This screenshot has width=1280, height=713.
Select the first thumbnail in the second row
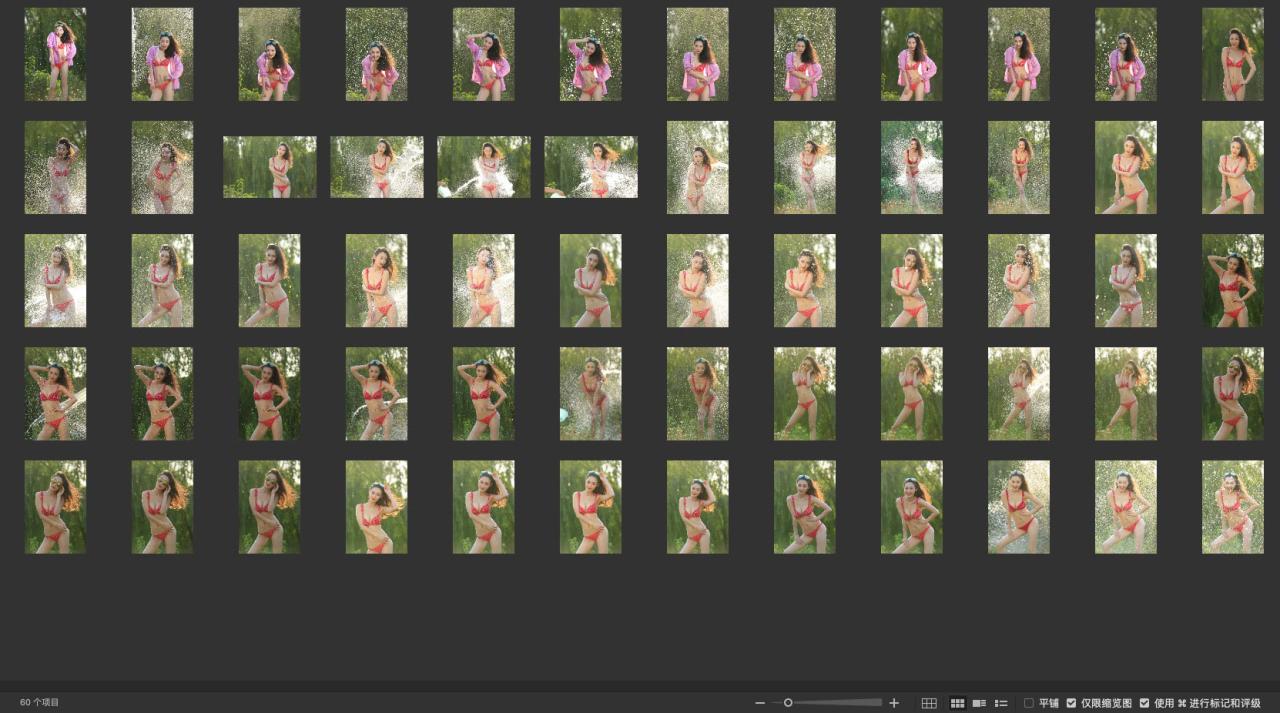[x=55, y=167]
